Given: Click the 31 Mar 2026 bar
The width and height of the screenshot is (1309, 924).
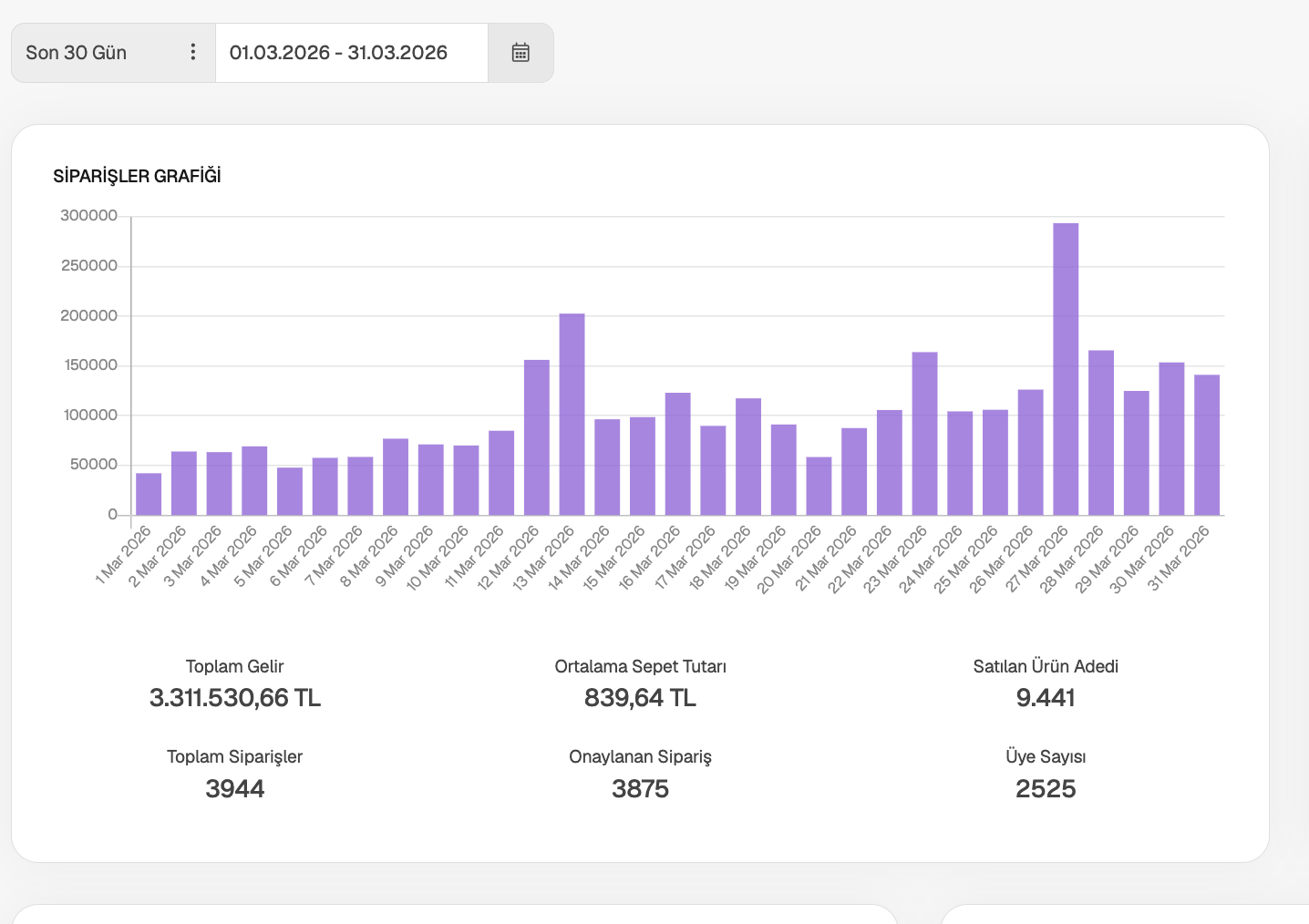Looking at the screenshot, I should [1207, 445].
